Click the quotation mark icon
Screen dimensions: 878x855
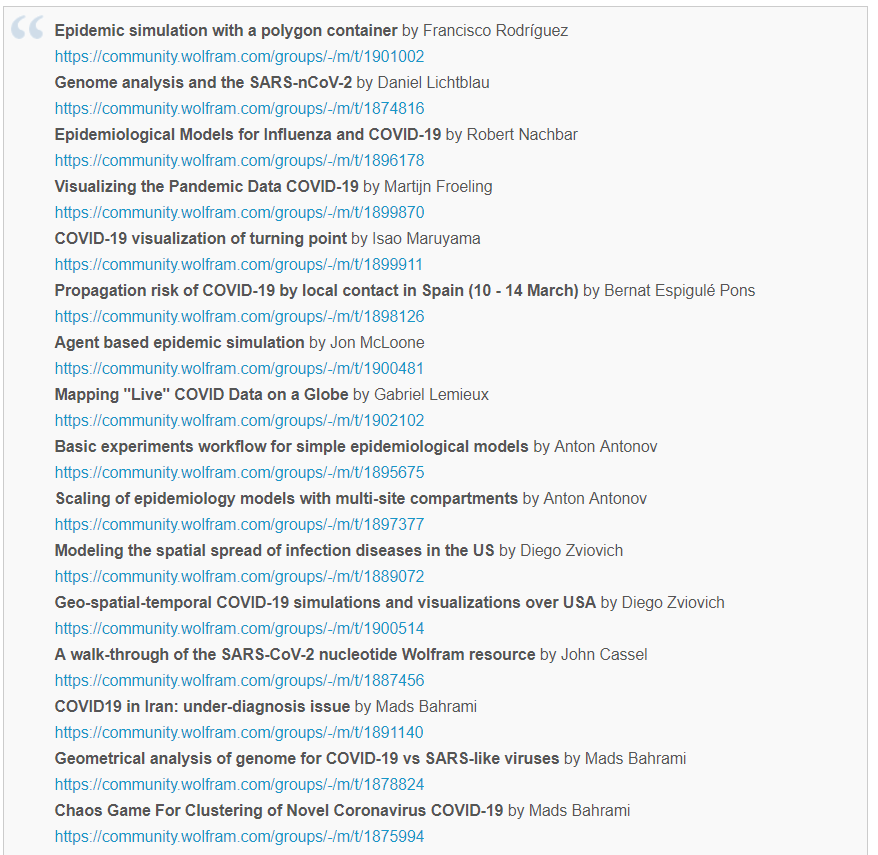(27, 27)
